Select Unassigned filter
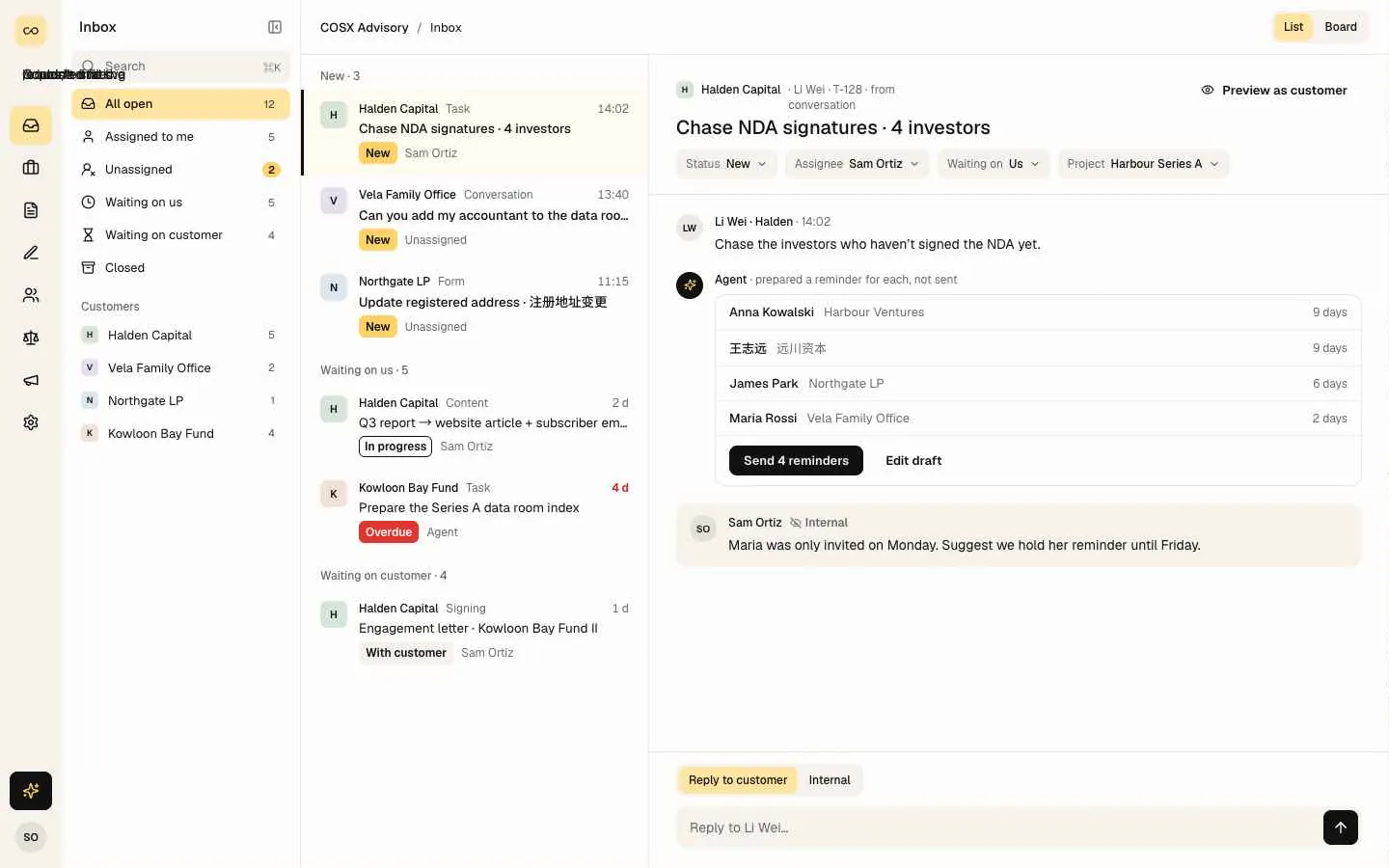Screen dimensions: 1389x868 point(180,170)
